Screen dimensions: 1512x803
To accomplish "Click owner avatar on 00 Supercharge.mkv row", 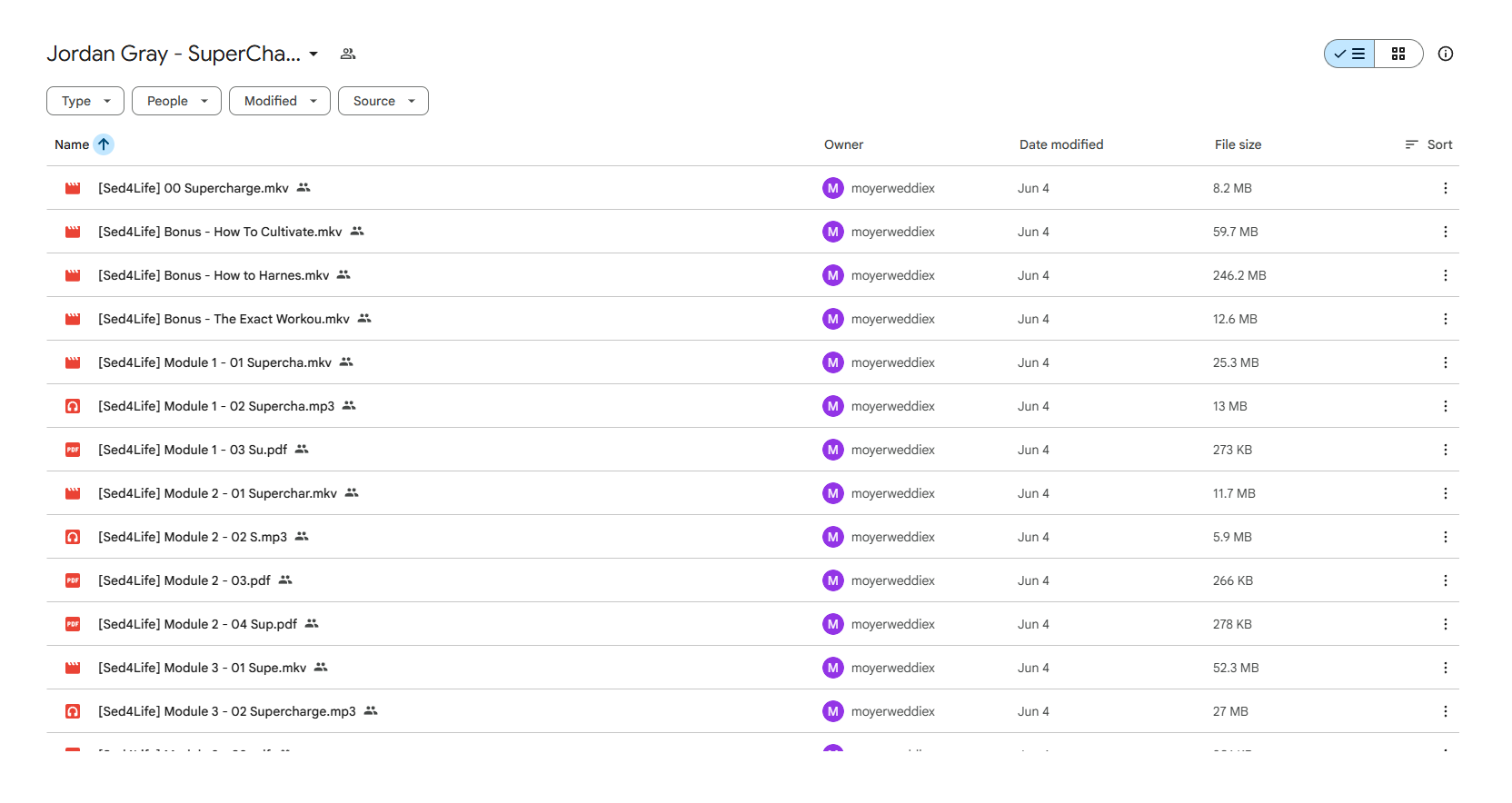I will tap(833, 188).
